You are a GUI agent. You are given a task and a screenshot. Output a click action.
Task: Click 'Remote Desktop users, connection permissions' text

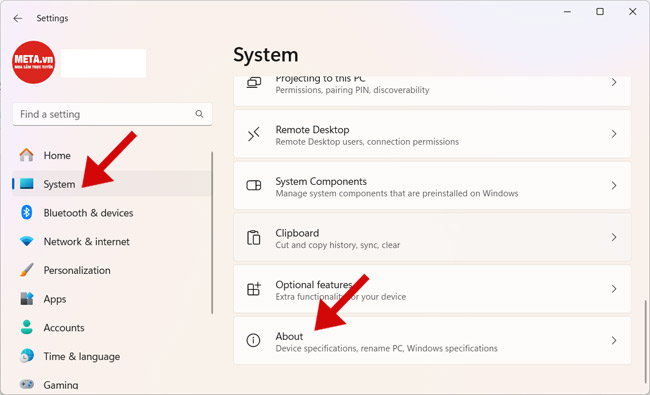367,142
